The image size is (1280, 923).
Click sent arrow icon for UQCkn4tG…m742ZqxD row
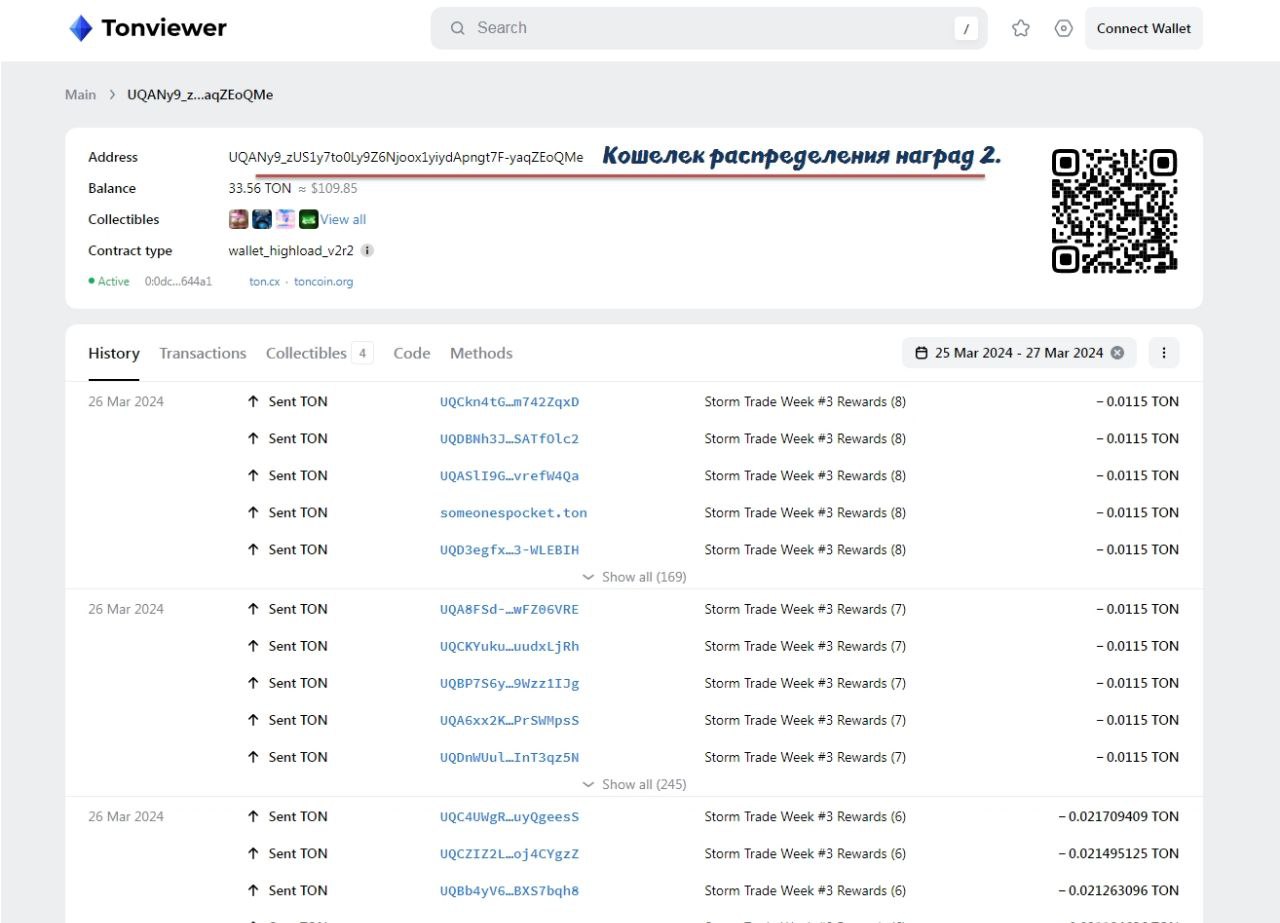click(x=253, y=402)
